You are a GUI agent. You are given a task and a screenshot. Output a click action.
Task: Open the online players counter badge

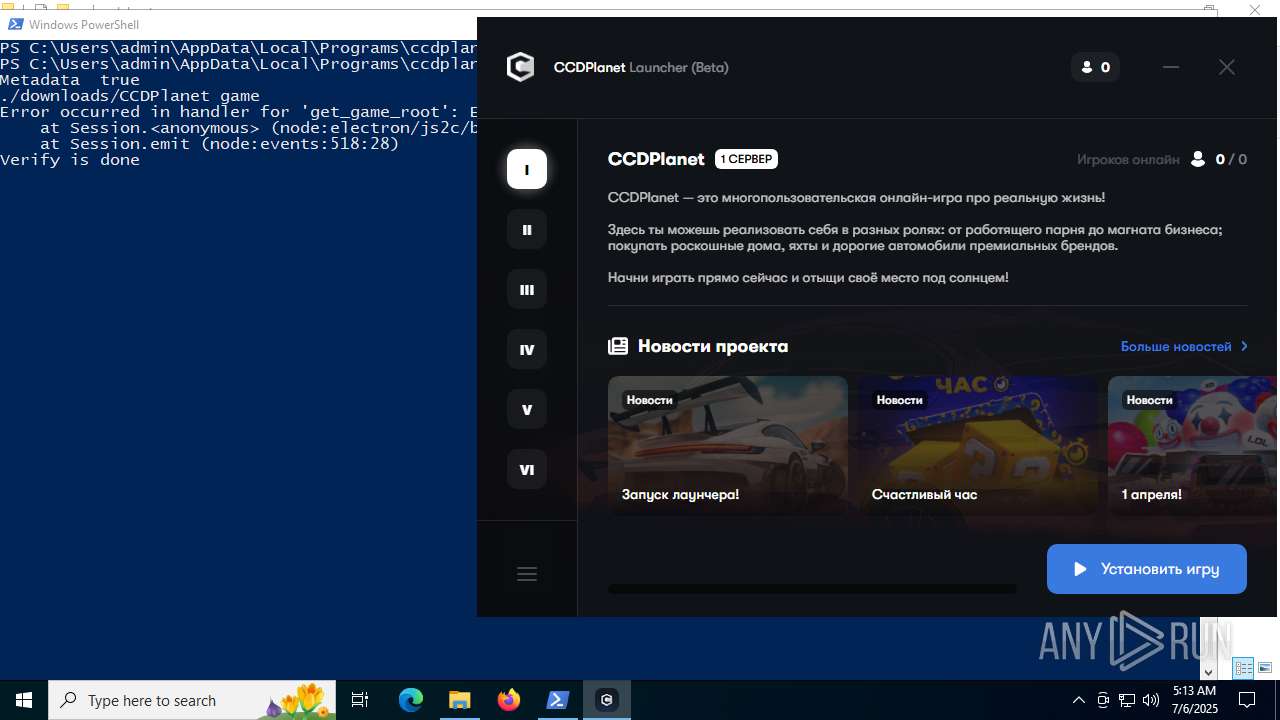coord(1095,67)
